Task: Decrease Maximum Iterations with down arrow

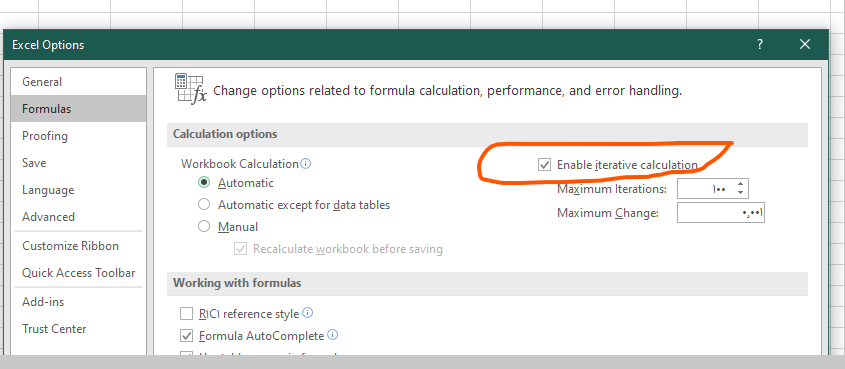Action: (x=740, y=193)
